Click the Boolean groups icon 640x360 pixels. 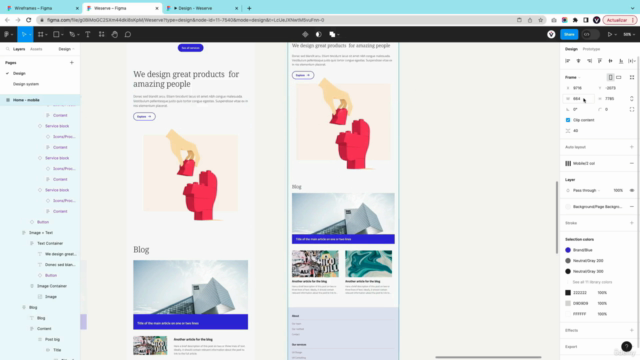point(332,34)
